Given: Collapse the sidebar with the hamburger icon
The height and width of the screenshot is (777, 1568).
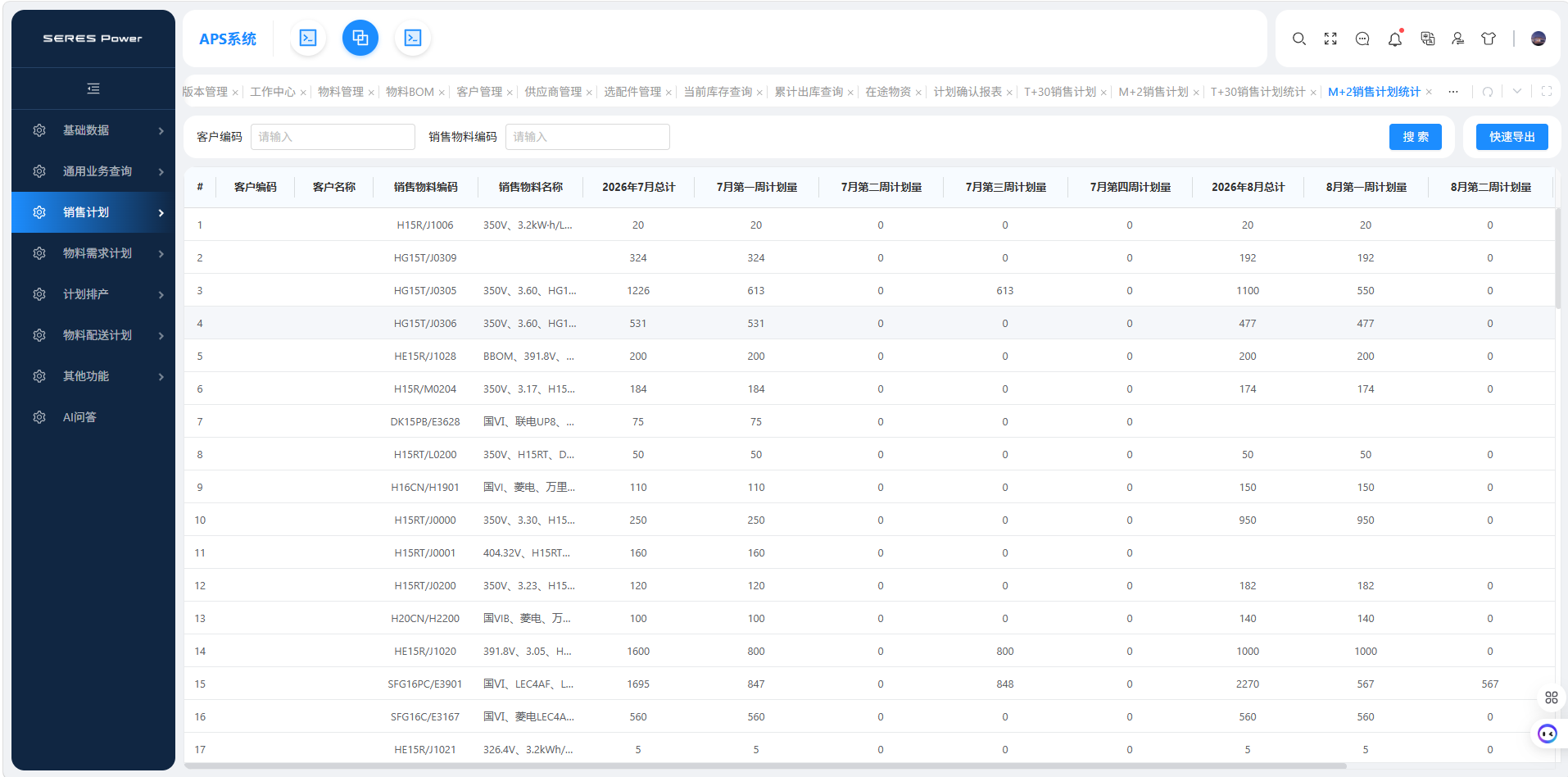Looking at the screenshot, I should (x=93, y=89).
